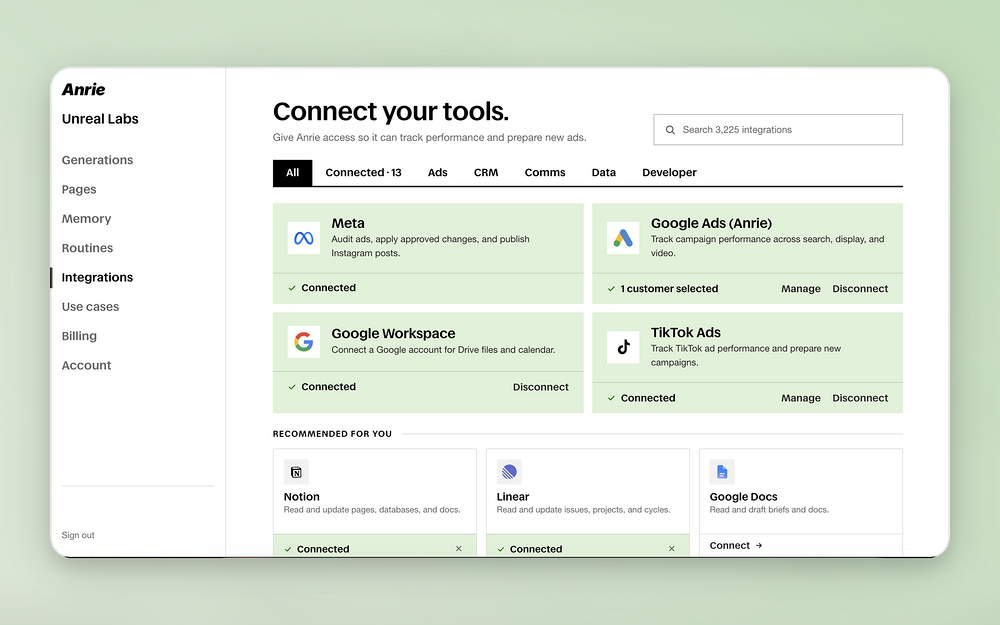The image size is (1000, 625).
Task: Click the TikTok Ads card title
Action: 686,332
